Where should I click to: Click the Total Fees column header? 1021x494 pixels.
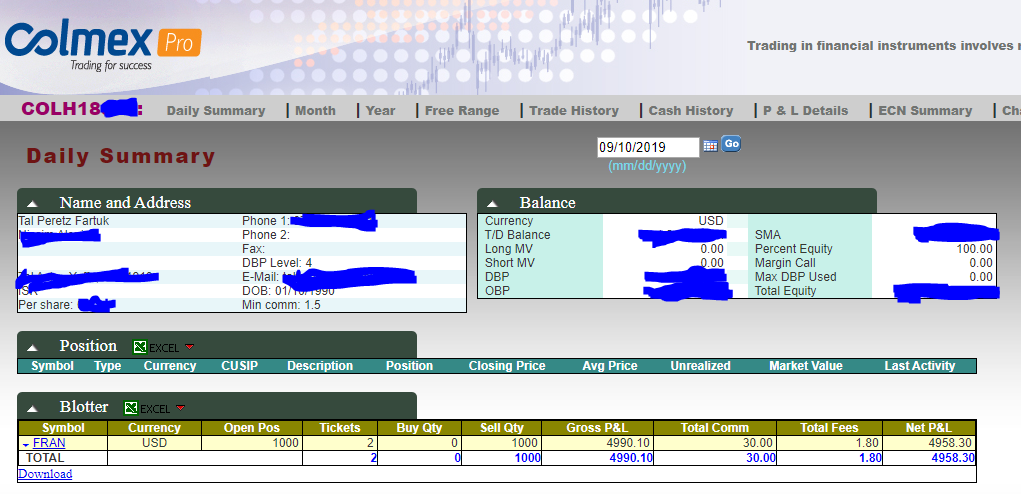coord(830,428)
